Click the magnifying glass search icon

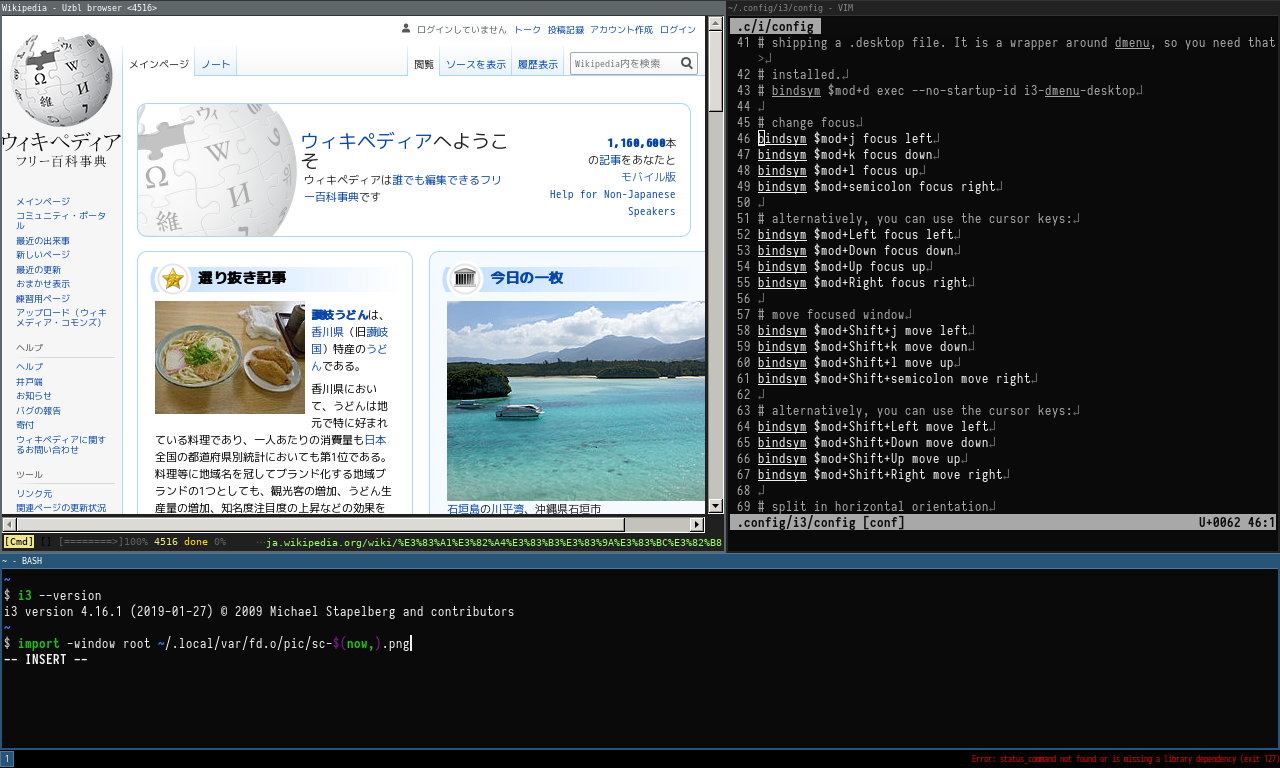[x=687, y=63]
